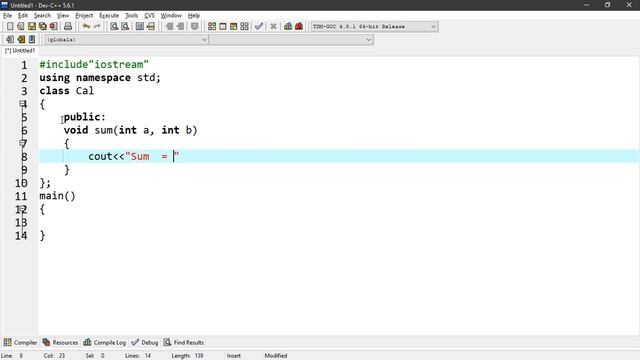Undo the last edit via toolbar icon
Image resolution: width=640 pixels, height=360 pixels.
(86, 27)
